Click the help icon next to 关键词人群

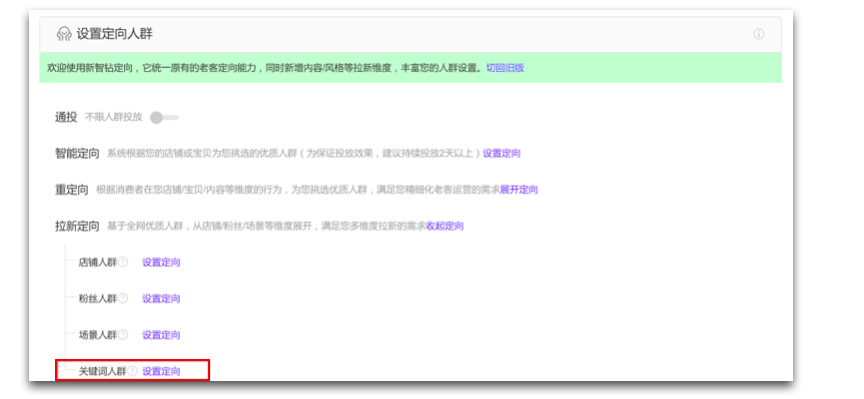[132, 371]
